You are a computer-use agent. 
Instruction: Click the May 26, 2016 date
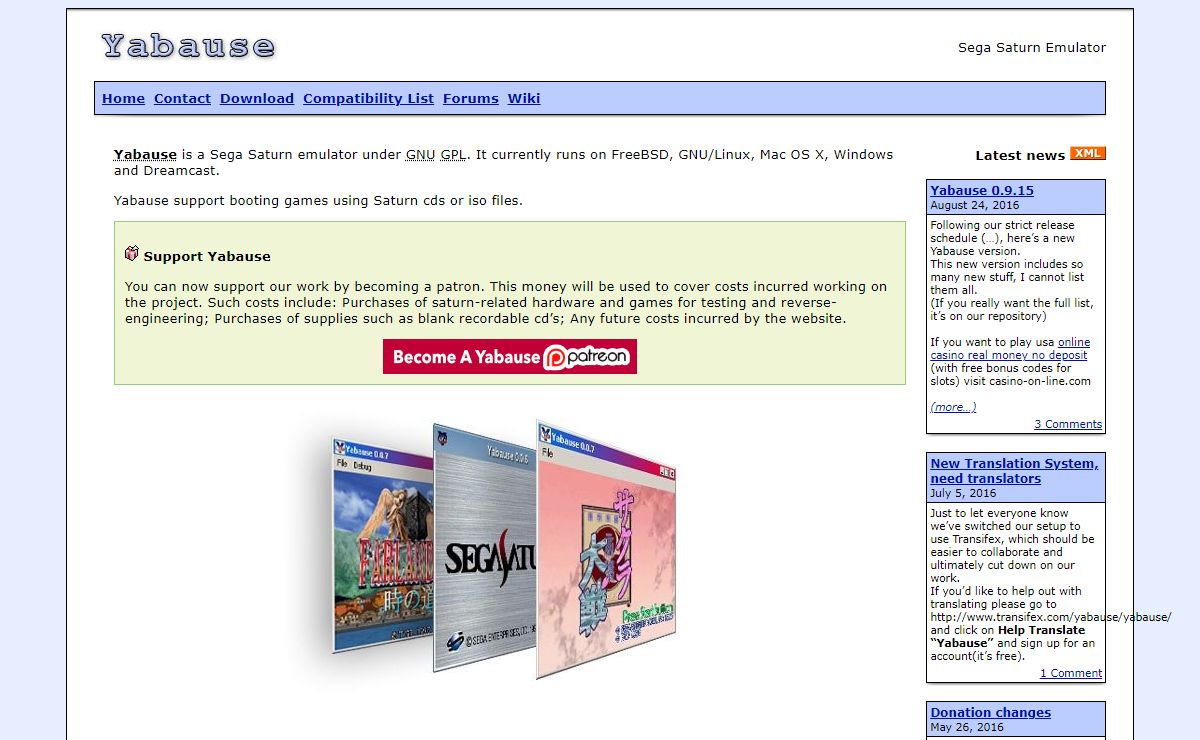point(966,727)
